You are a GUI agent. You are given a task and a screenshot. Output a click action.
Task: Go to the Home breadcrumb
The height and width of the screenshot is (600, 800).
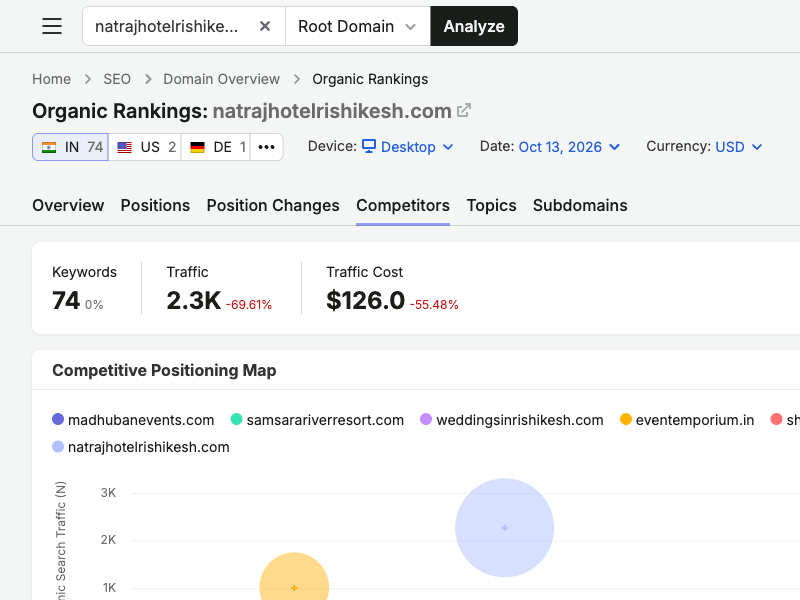[52, 79]
